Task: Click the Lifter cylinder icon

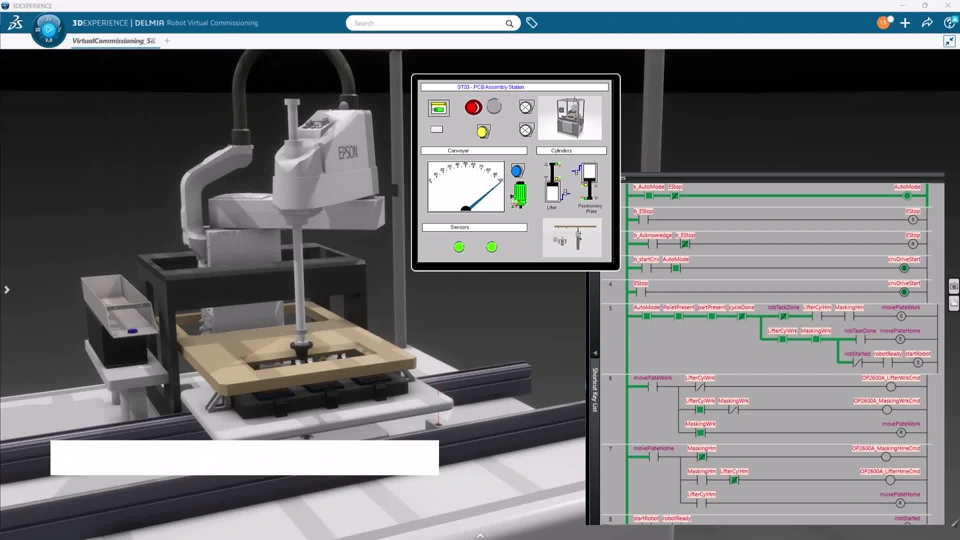Action: pyautogui.click(x=553, y=184)
